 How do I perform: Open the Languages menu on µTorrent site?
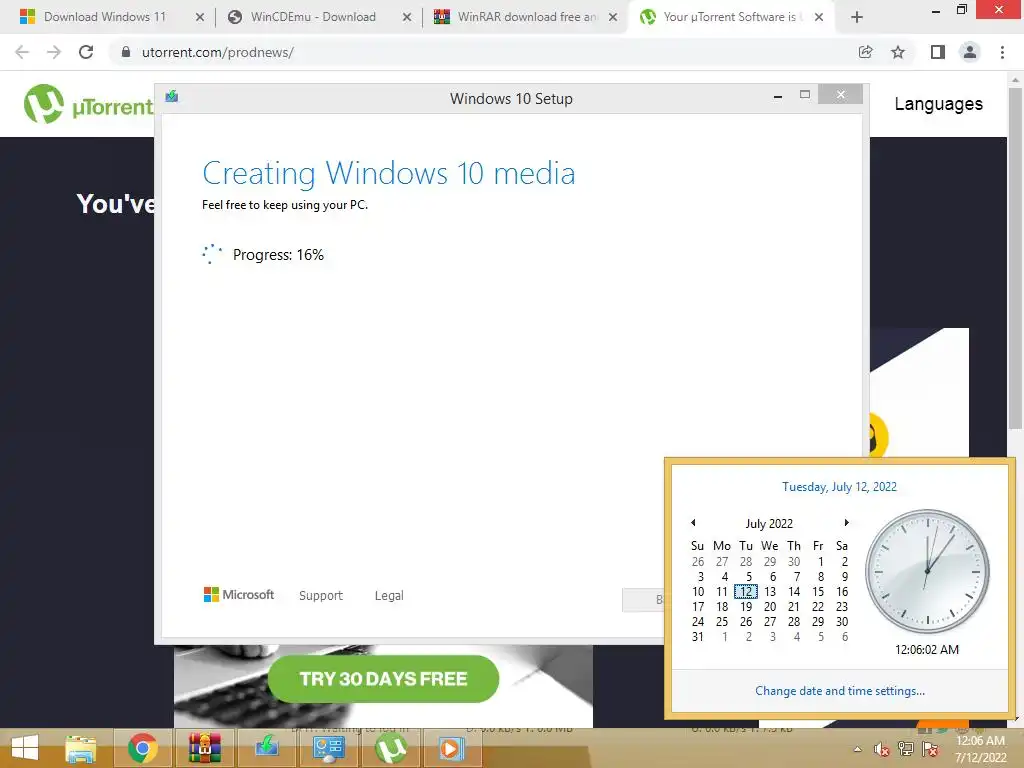click(938, 104)
